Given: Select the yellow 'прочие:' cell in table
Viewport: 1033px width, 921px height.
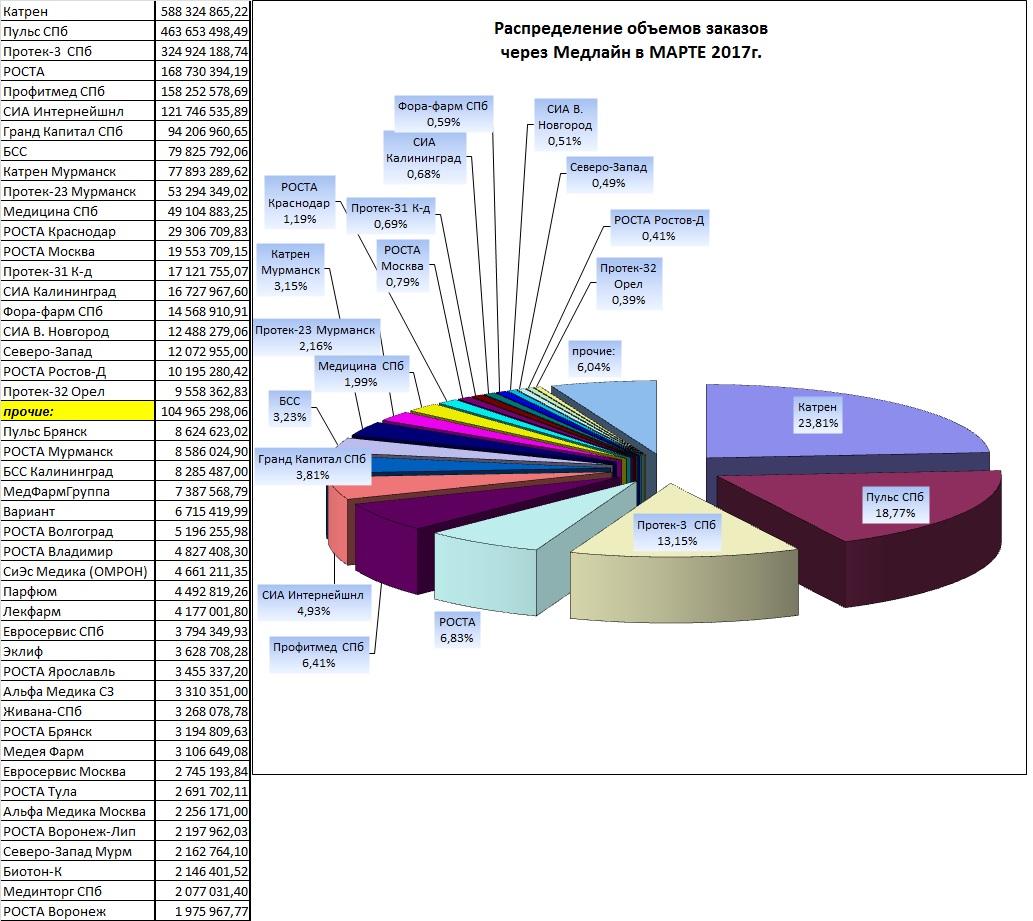Looking at the screenshot, I should 77,412.
